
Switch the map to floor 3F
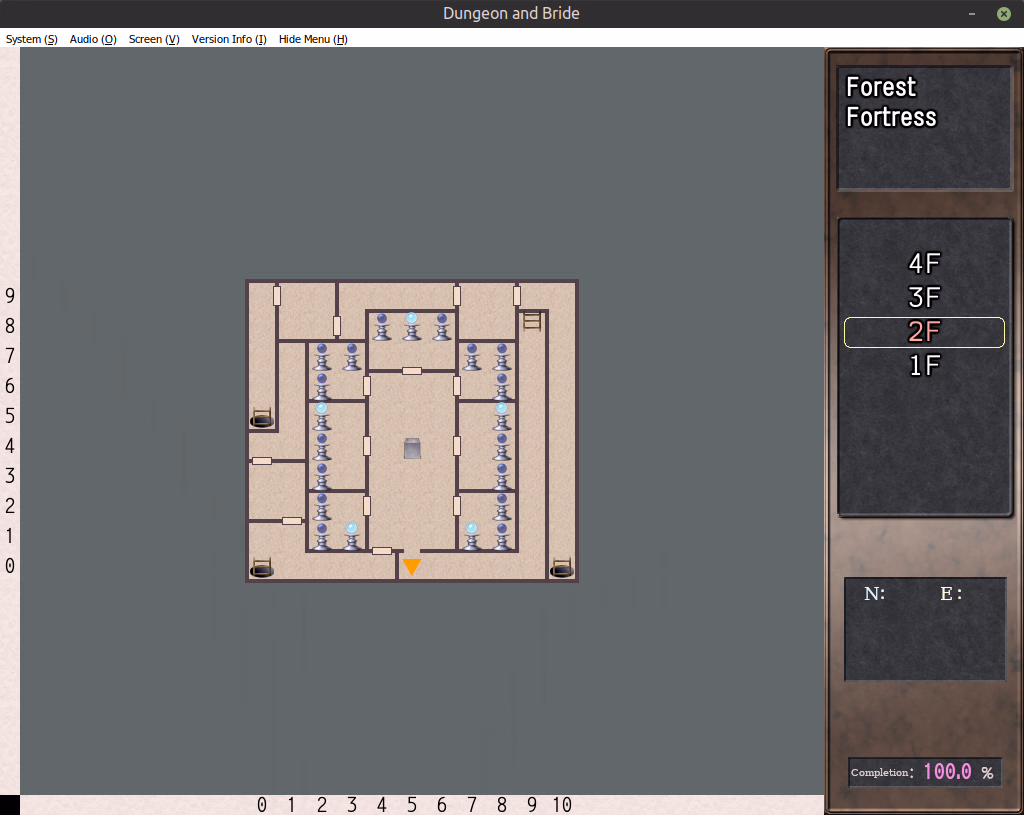click(924, 298)
